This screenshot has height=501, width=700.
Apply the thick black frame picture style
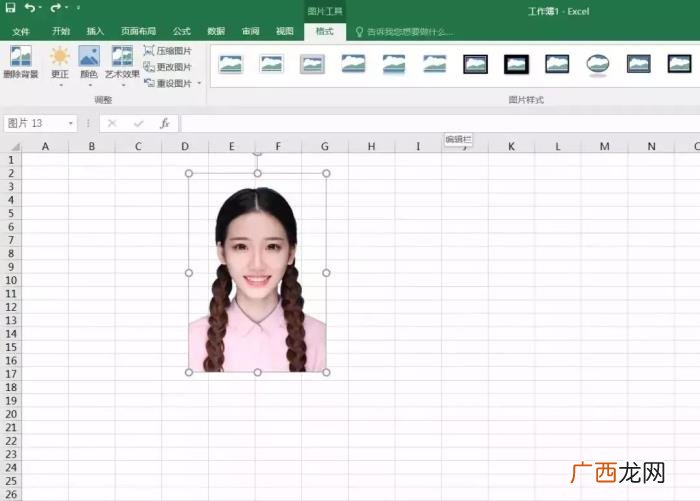517,64
